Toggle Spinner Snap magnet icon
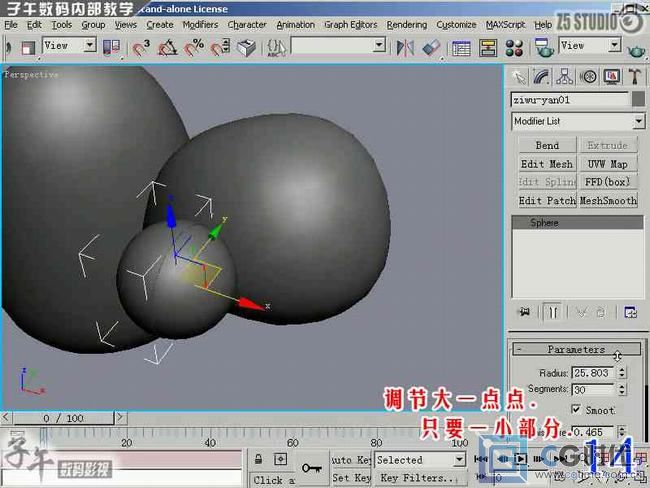This screenshot has width=650, height=488. tap(220, 47)
